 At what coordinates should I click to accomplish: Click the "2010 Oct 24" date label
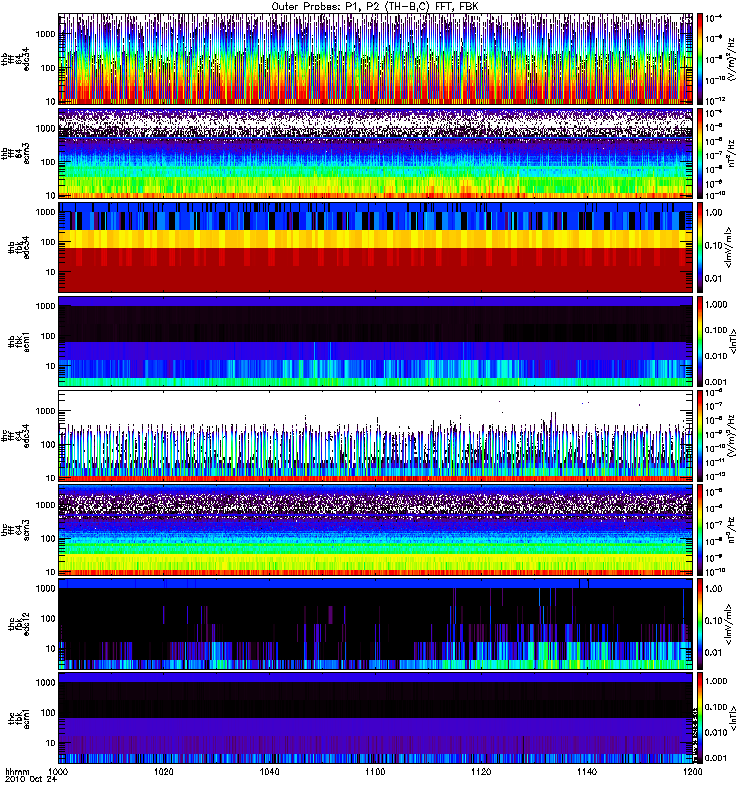point(31,780)
